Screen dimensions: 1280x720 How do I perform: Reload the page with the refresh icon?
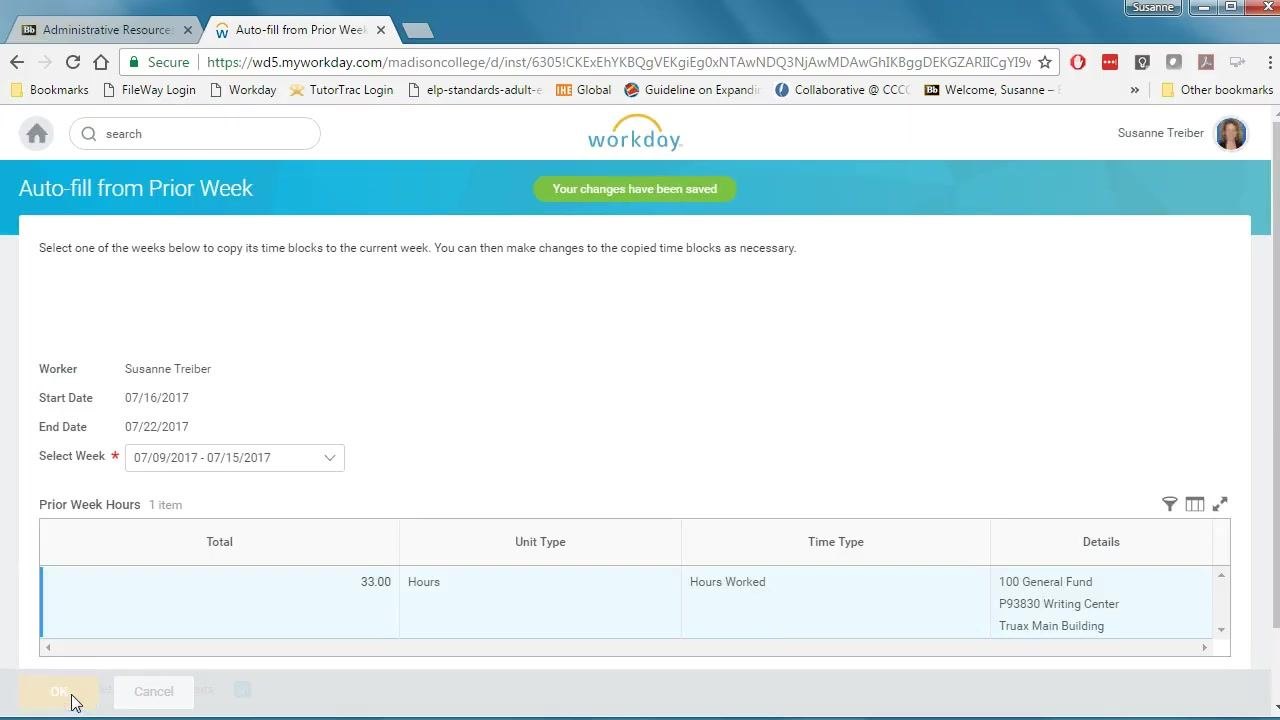pyautogui.click(x=73, y=62)
